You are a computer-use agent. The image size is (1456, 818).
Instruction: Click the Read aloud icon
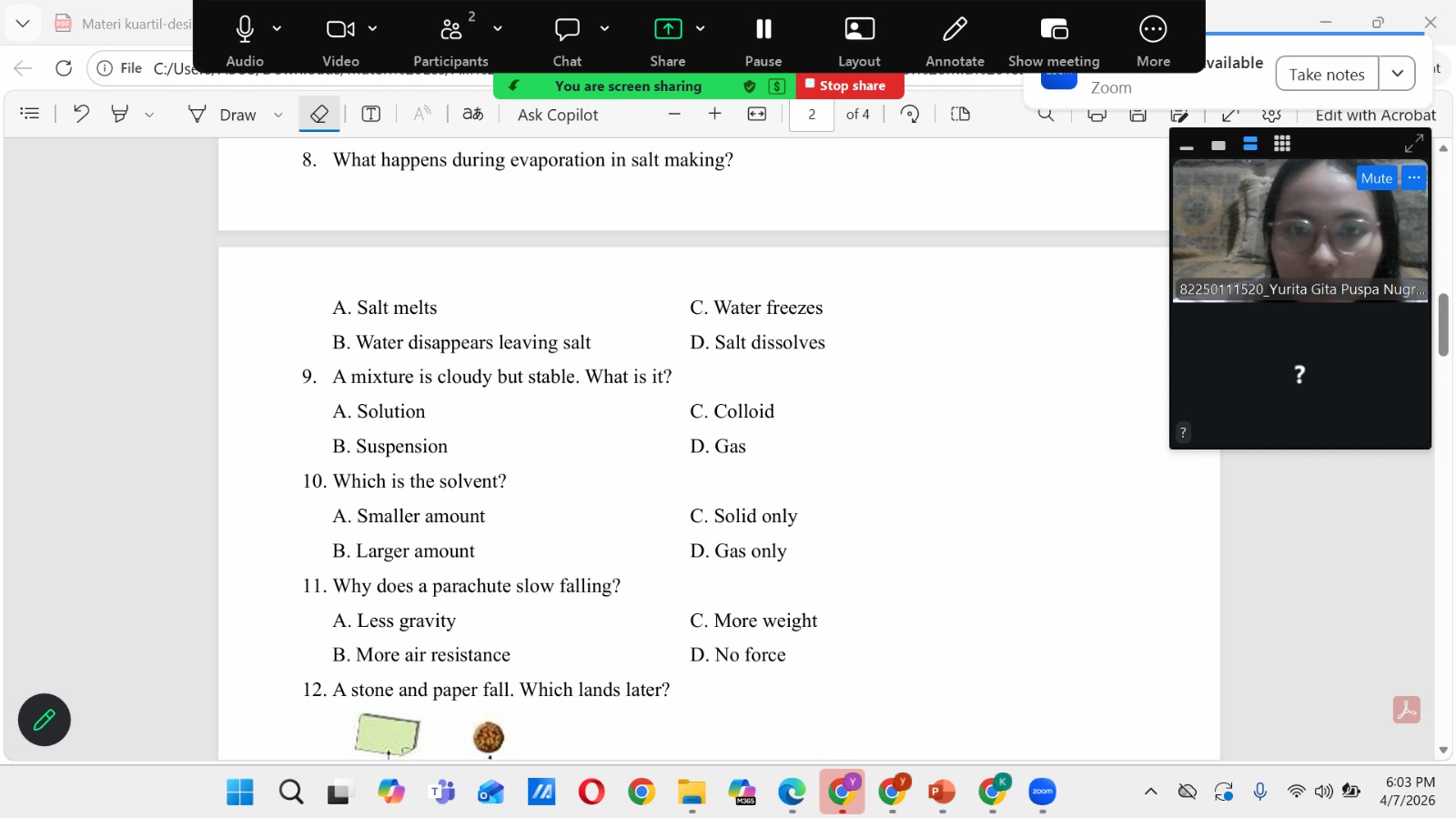[x=421, y=114]
